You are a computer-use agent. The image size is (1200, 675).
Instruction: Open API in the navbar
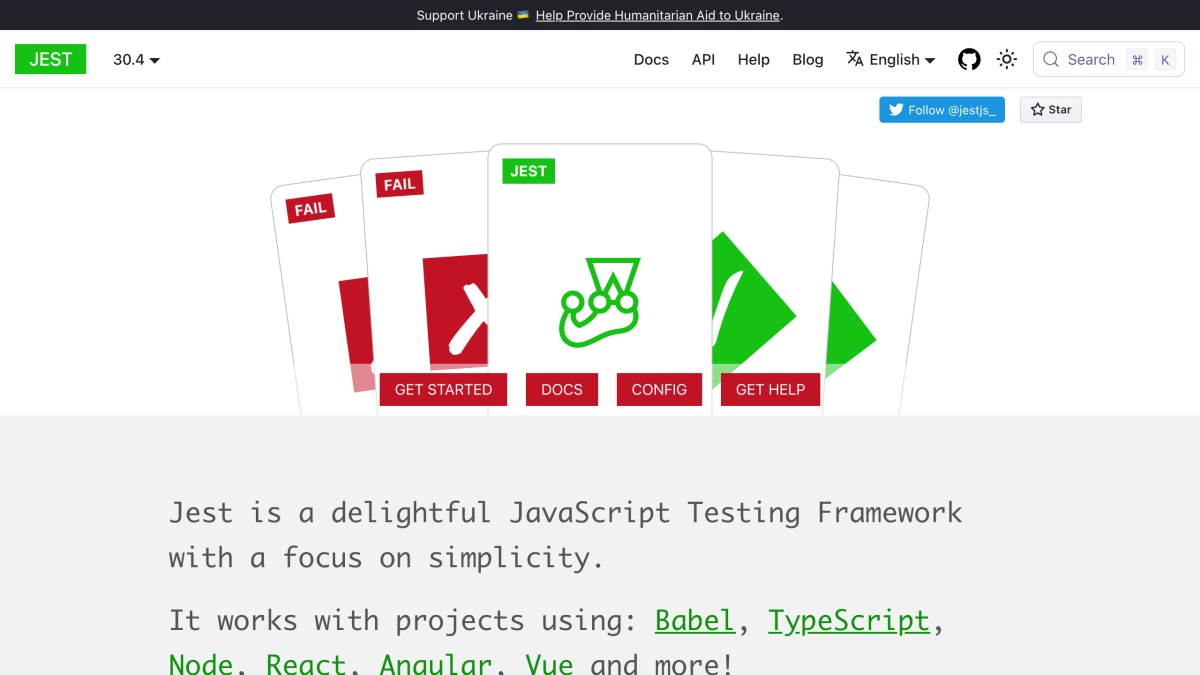(x=703, y=60)
